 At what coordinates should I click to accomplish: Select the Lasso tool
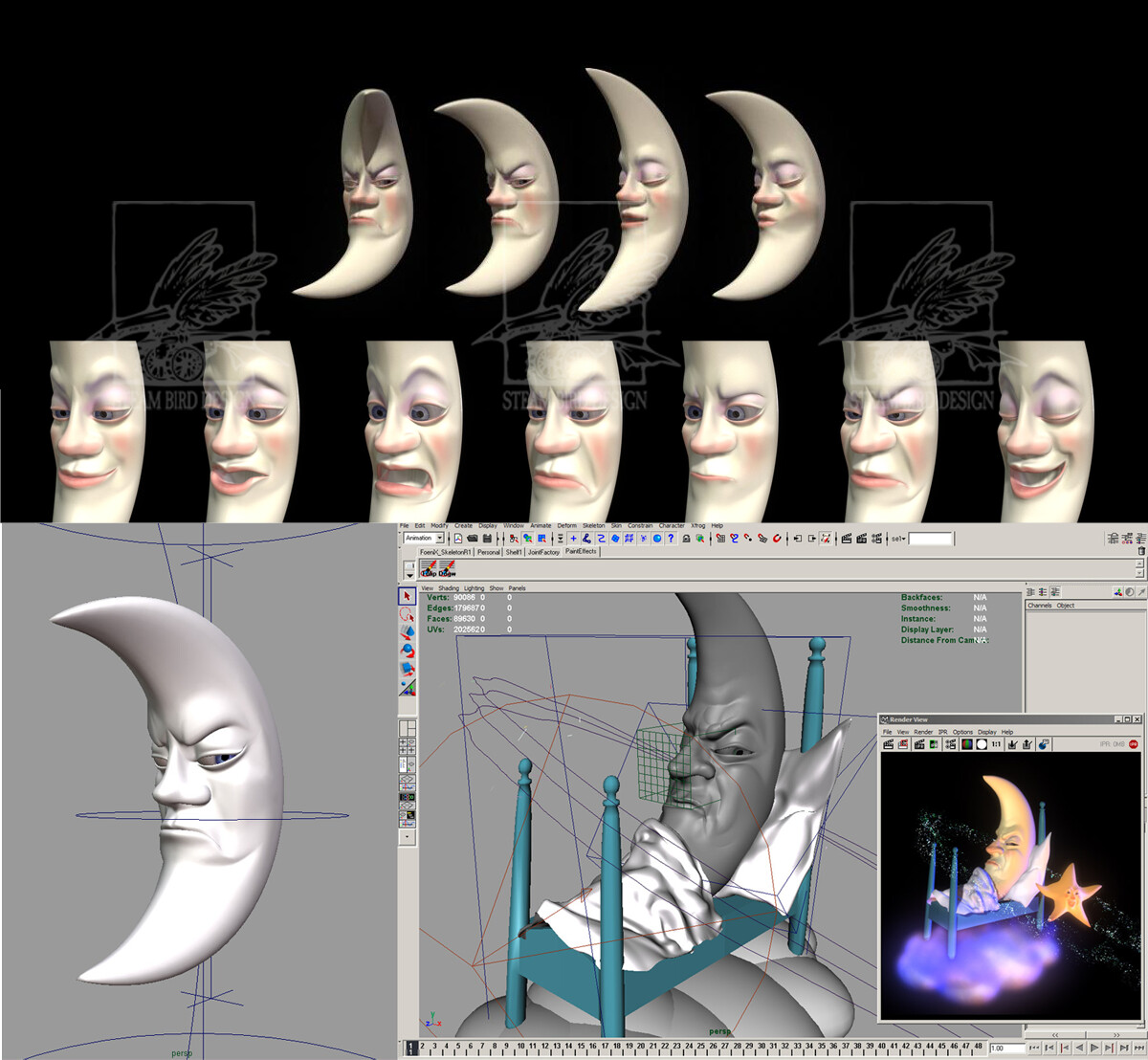(x=407, y=614)
